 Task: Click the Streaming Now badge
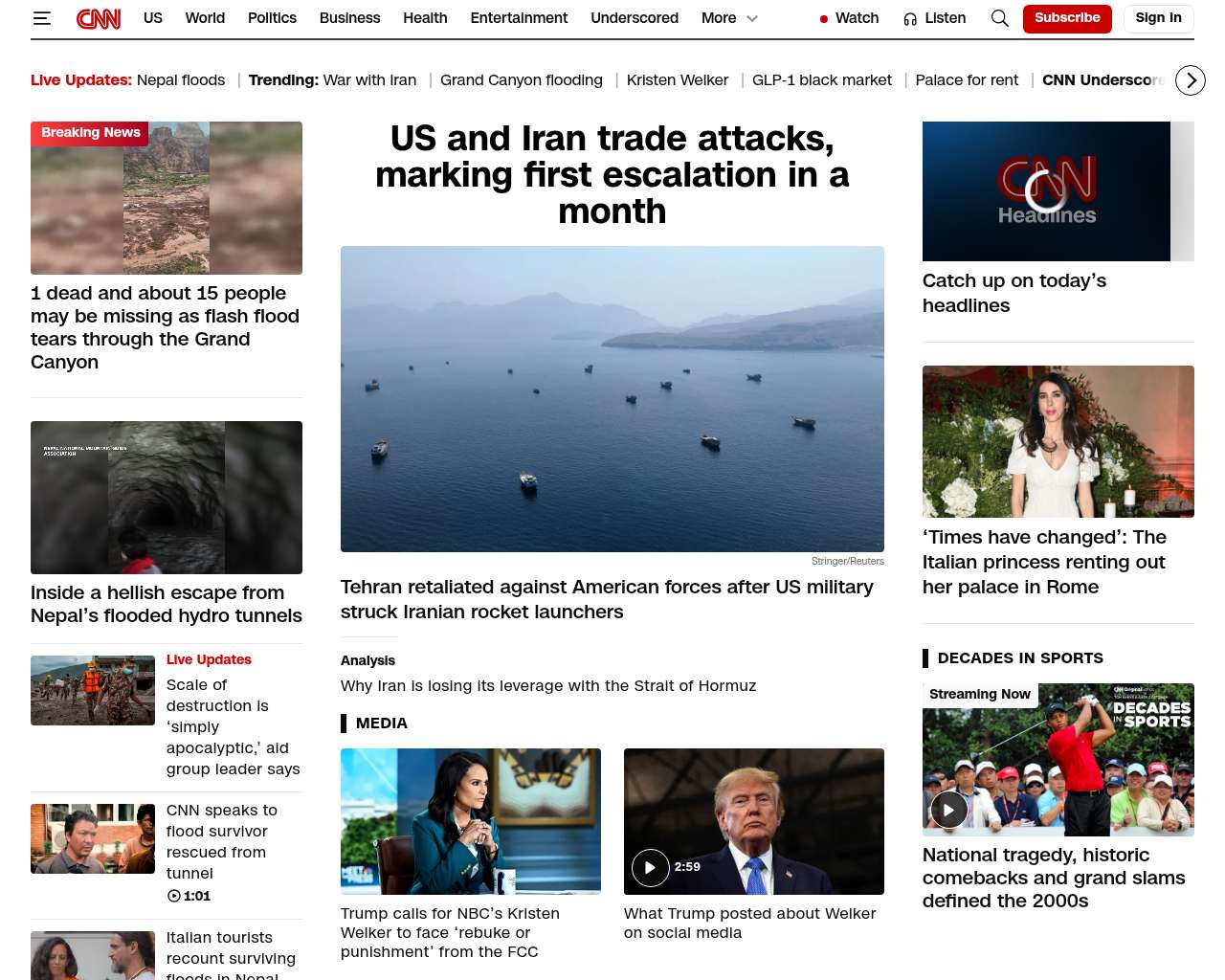point(980,694)
